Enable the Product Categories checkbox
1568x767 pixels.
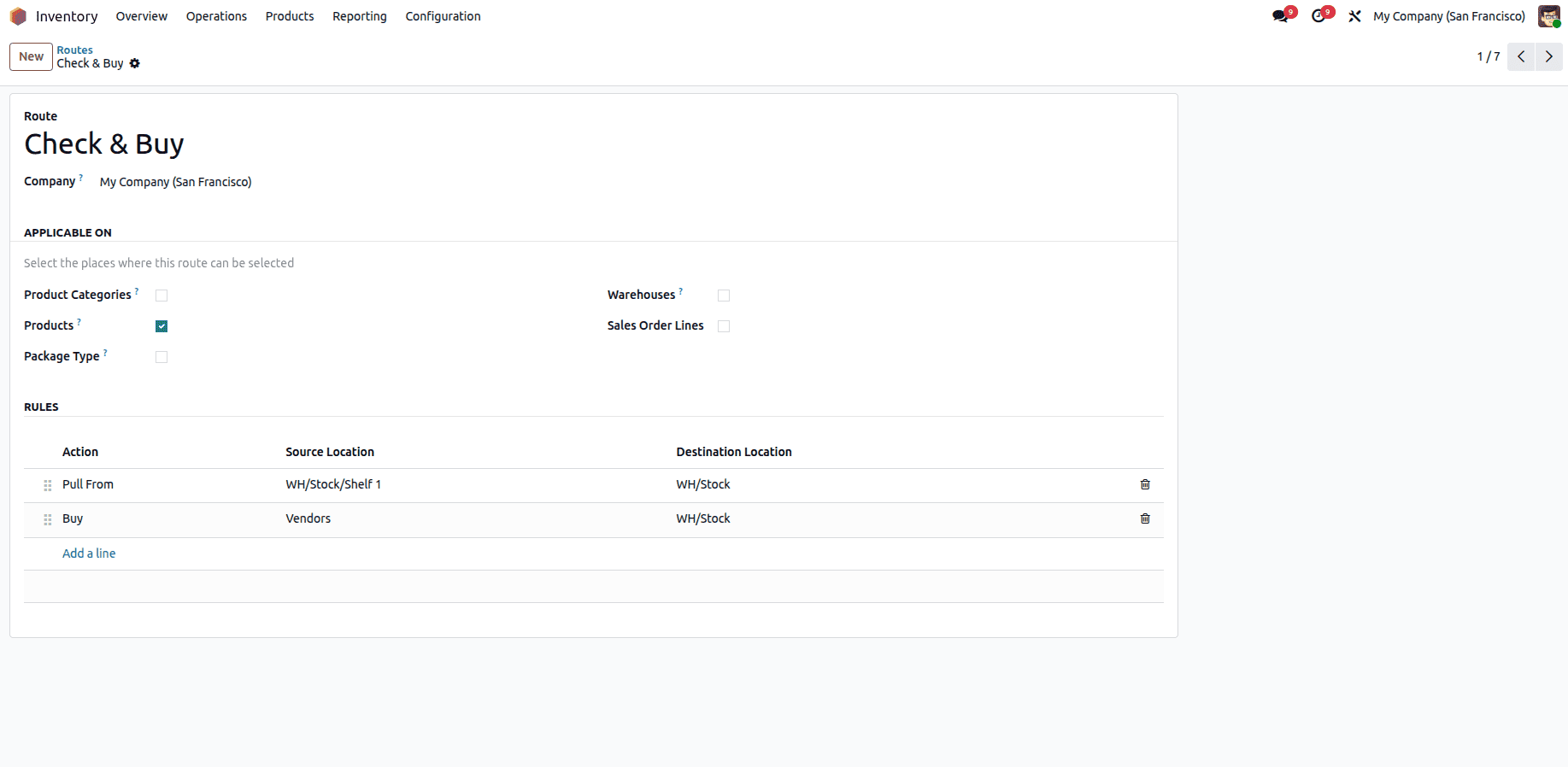pyautogui.click(x=161, y=296)
